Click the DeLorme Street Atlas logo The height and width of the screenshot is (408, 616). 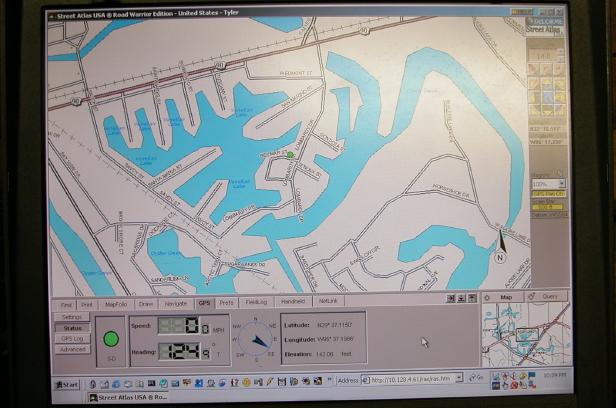tap(544, 25)
